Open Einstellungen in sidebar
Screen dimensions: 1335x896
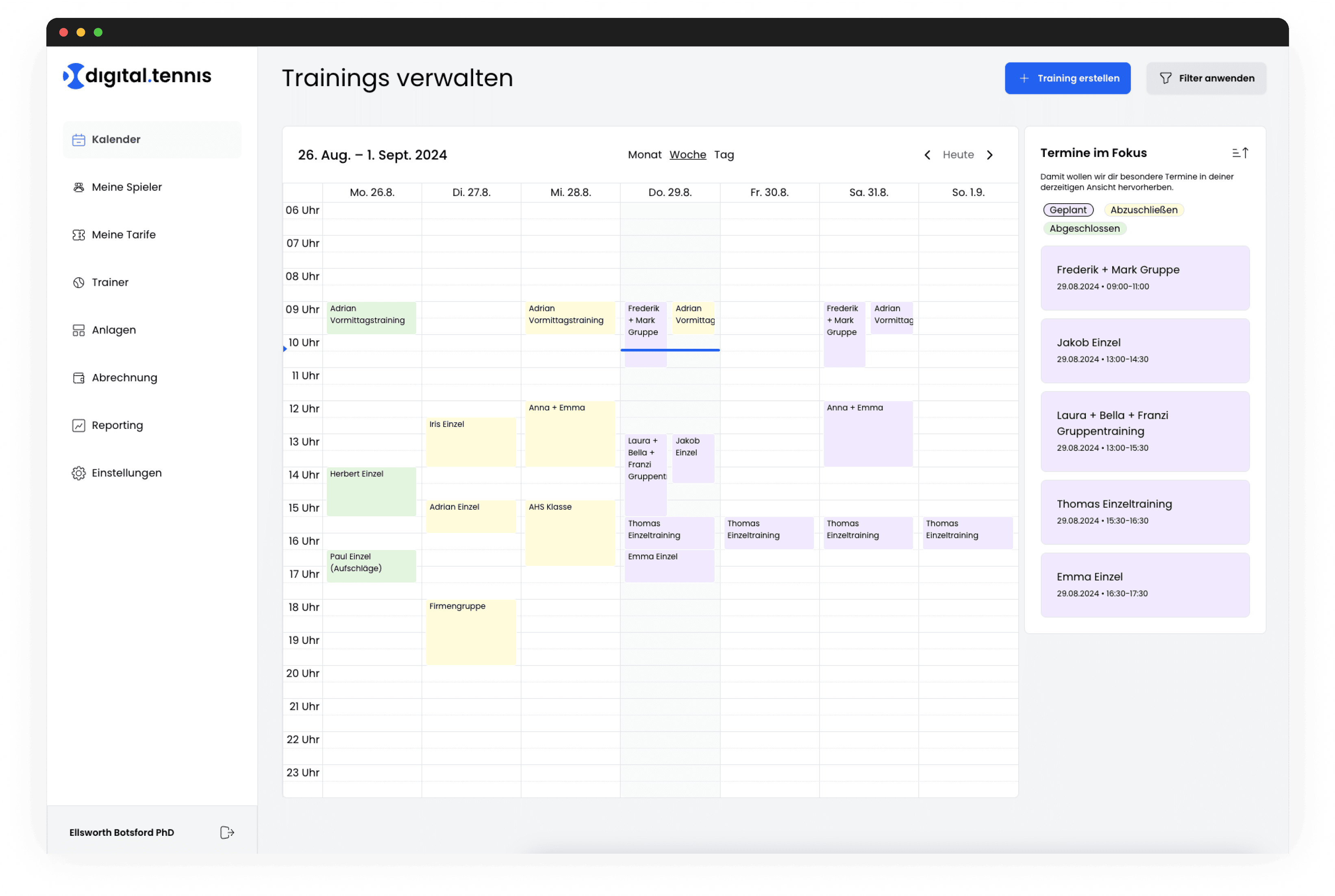coord(152,473)
